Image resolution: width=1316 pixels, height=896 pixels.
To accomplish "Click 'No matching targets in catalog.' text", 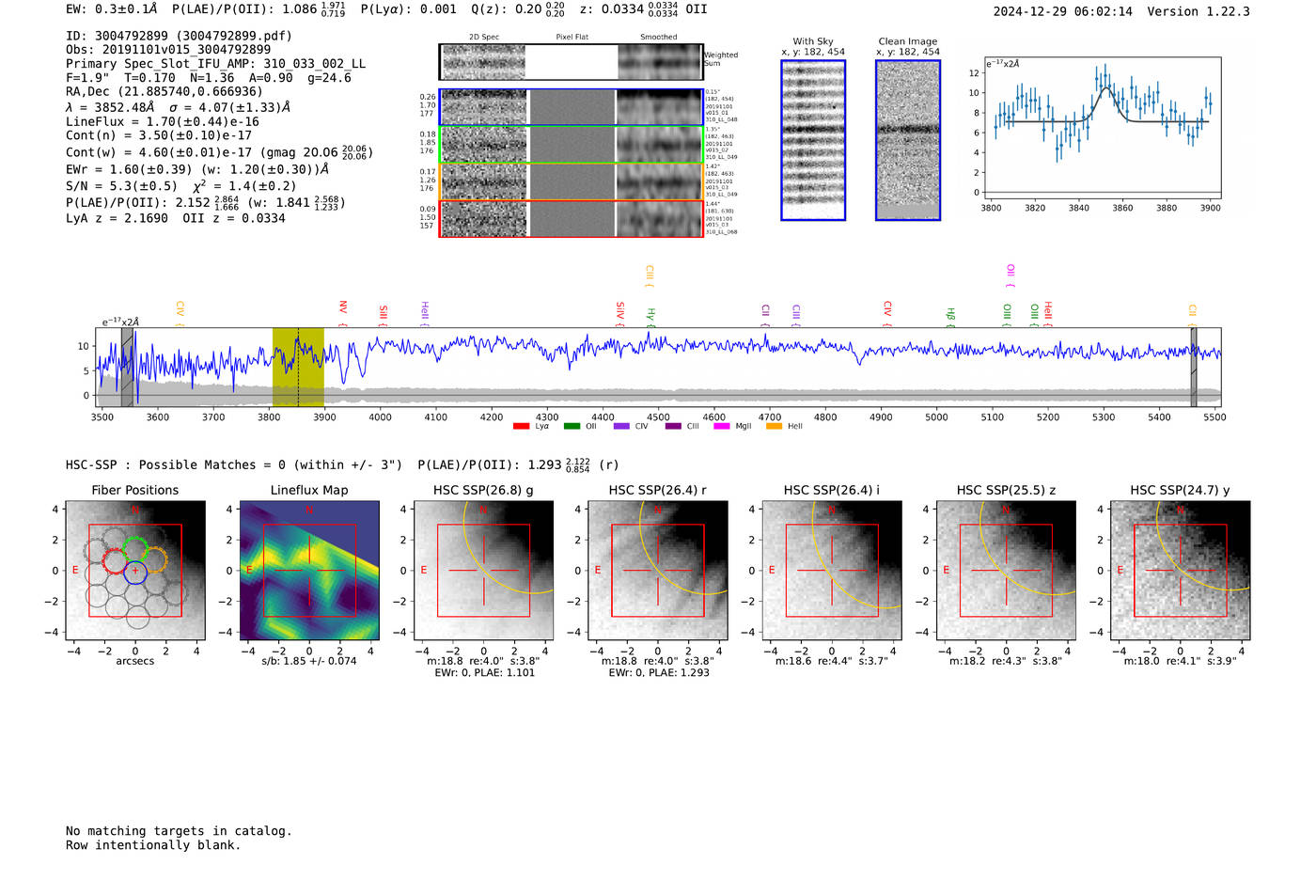I will pos(179,831).
